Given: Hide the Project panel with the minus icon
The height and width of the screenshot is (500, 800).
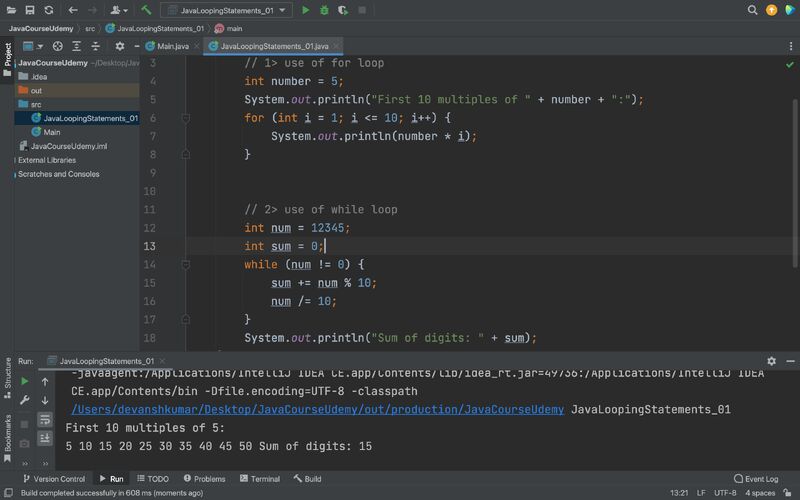Looking at the screenshot, I should point(137,46).
